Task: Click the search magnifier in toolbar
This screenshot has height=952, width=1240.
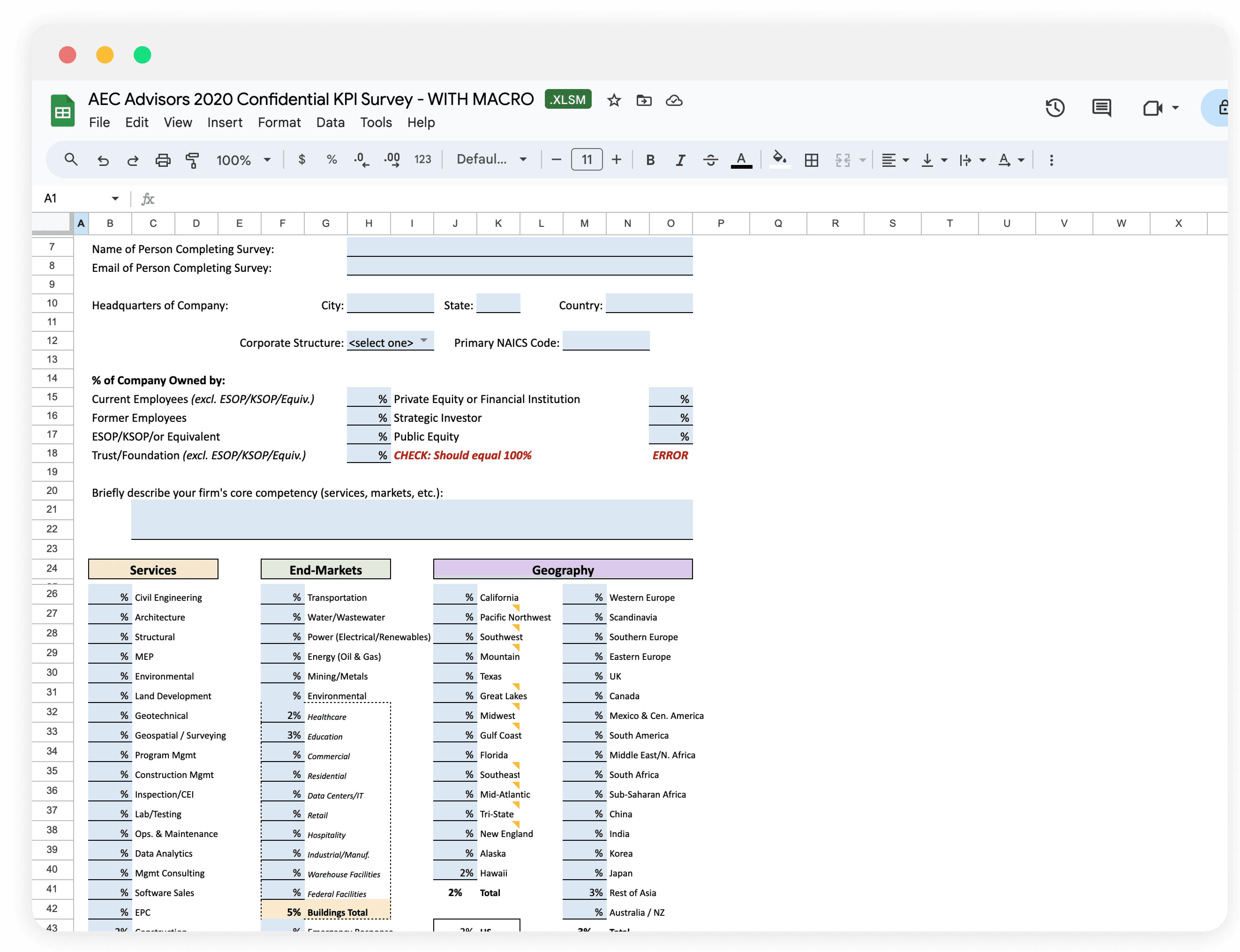Action: tap(71, 159)
